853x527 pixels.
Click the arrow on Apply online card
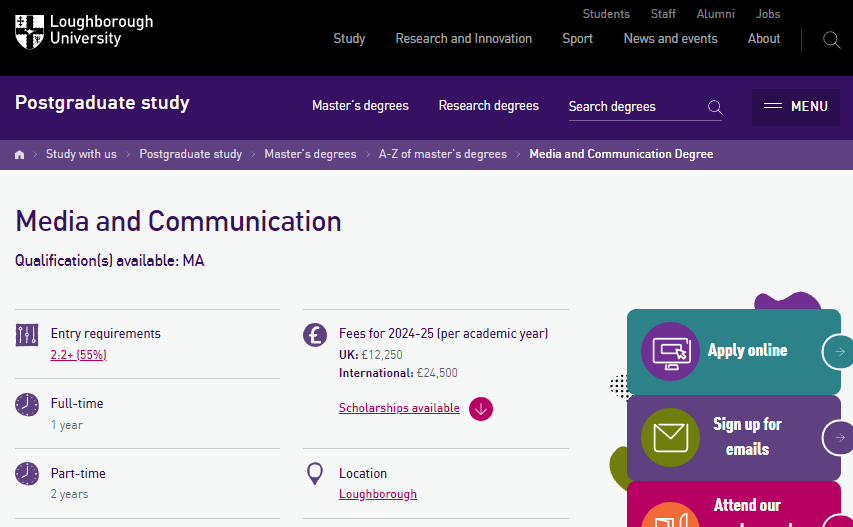pos(839,352)
